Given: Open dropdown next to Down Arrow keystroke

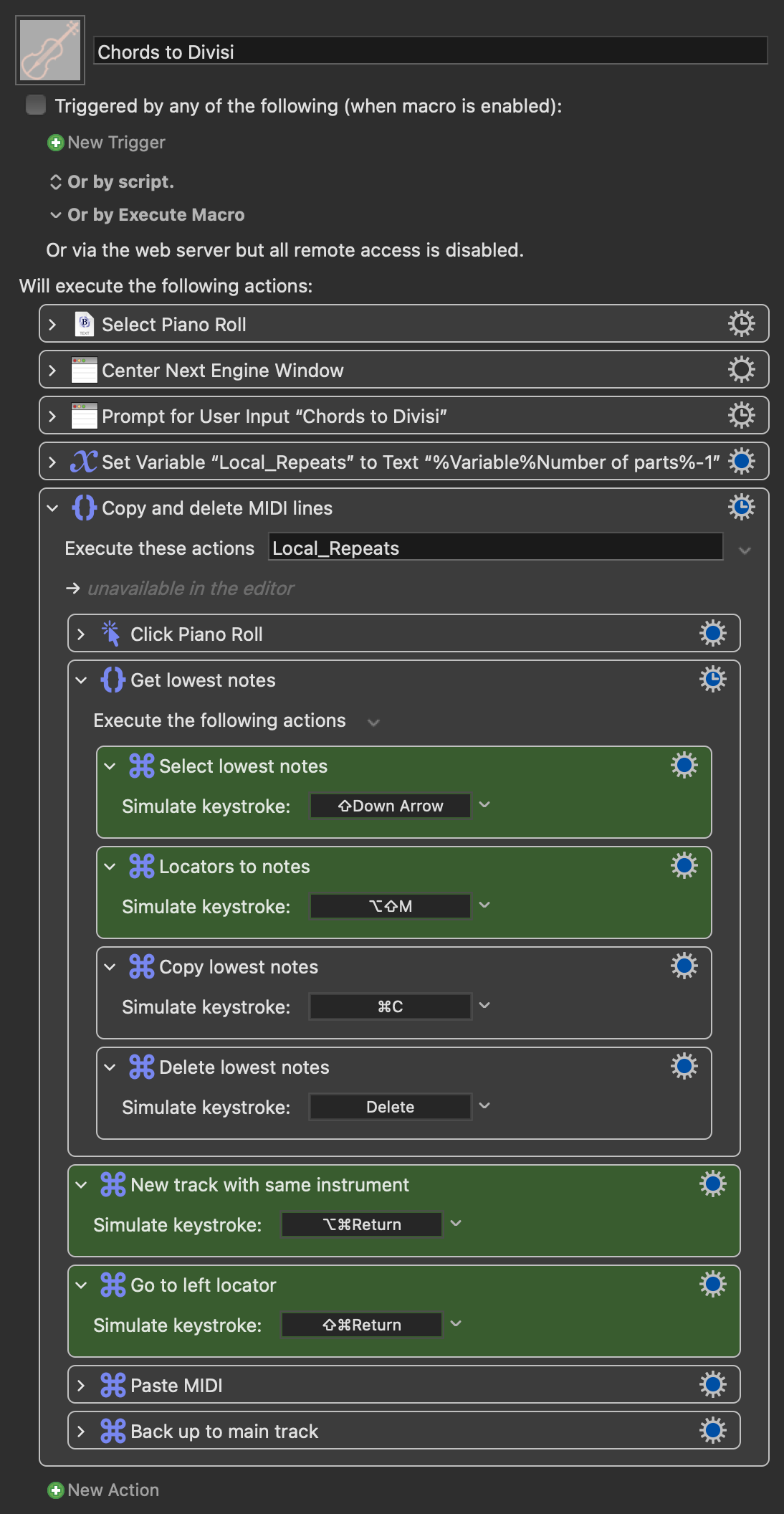Looking at the screenshot, I should (485, 805).
